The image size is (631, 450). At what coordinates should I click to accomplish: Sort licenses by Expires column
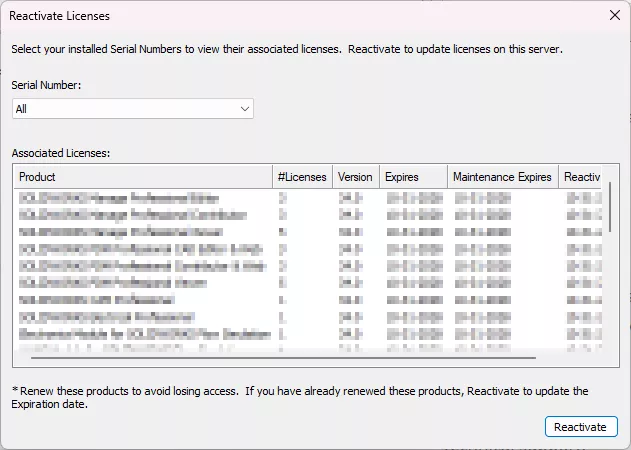[x=413, y=177]
